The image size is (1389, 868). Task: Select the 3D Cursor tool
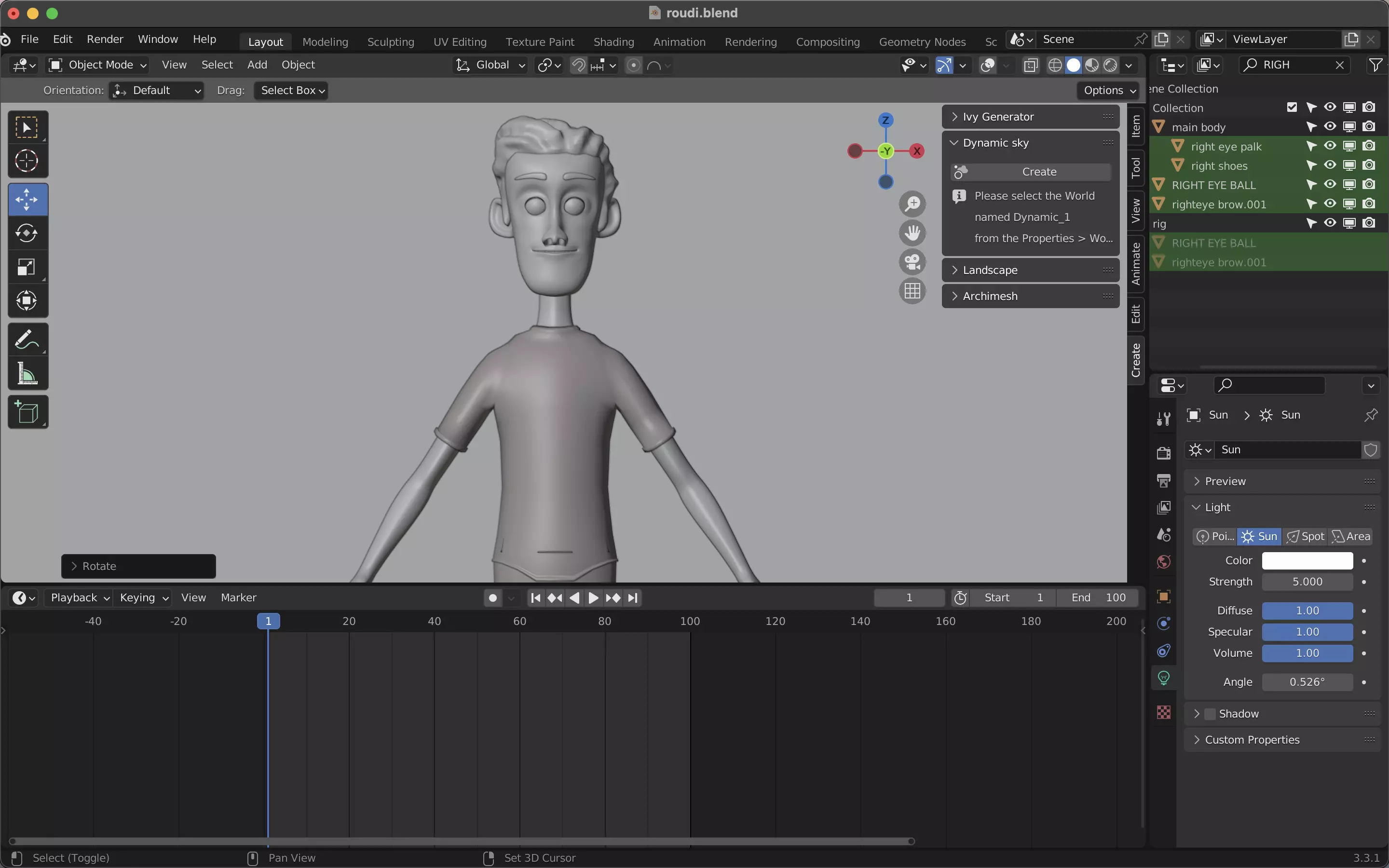[x=27, y=162]
